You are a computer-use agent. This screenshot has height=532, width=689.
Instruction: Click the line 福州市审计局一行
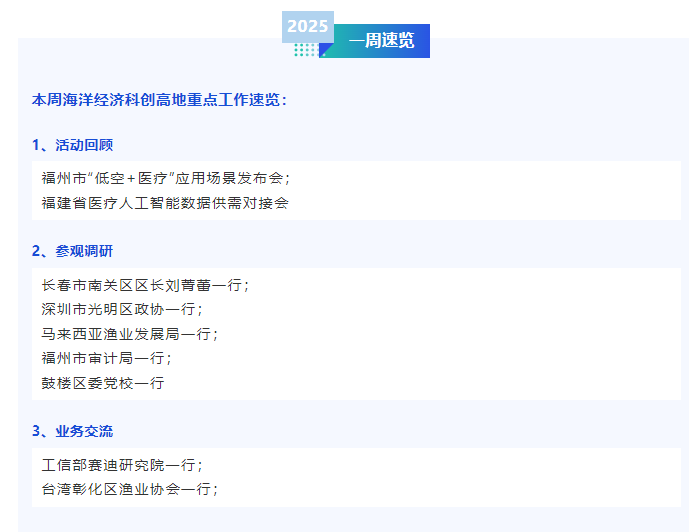106,358
